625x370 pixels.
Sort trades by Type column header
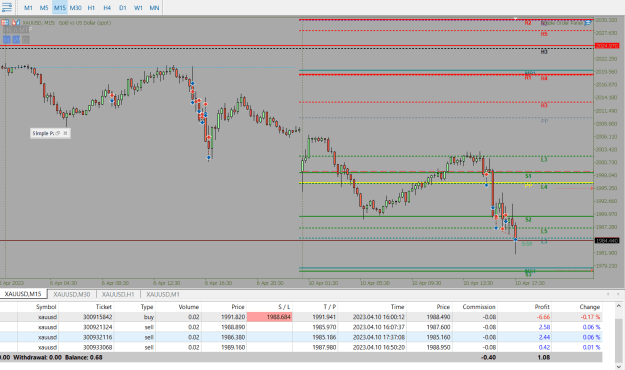(x=147, y=307)
